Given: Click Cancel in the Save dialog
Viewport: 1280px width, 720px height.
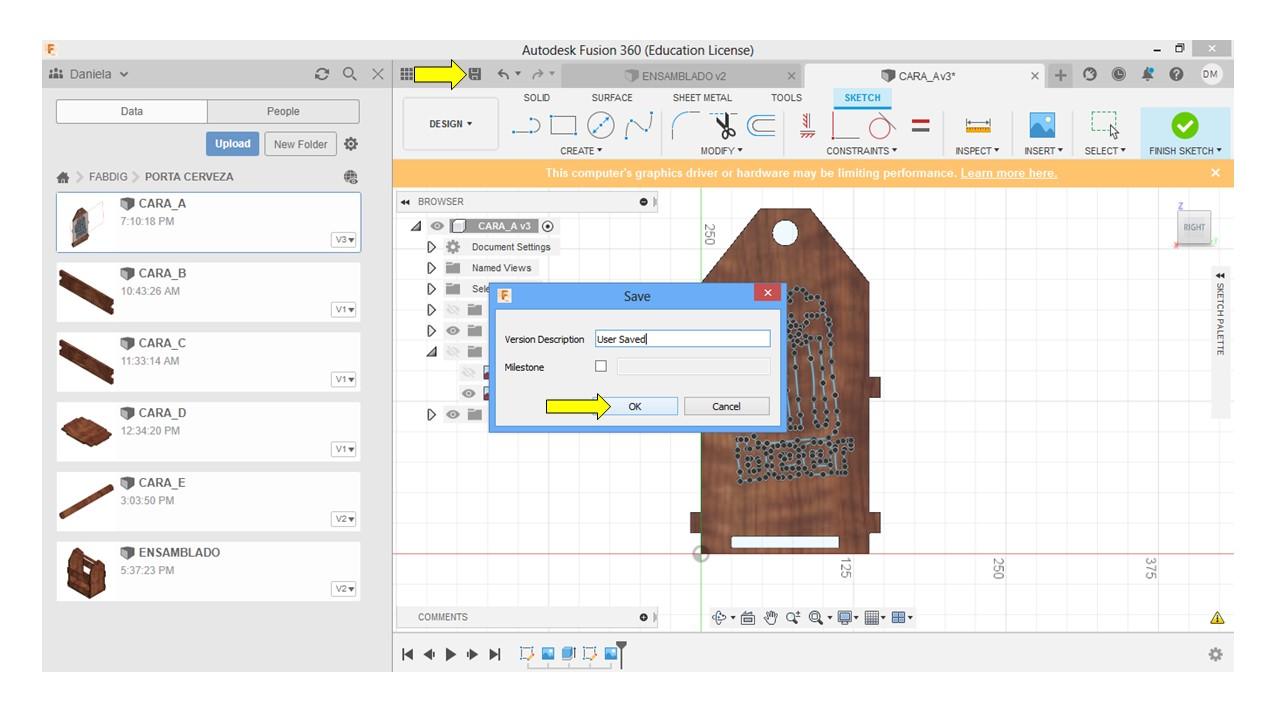Looking at the screenshot, I should tap(726, 406).
